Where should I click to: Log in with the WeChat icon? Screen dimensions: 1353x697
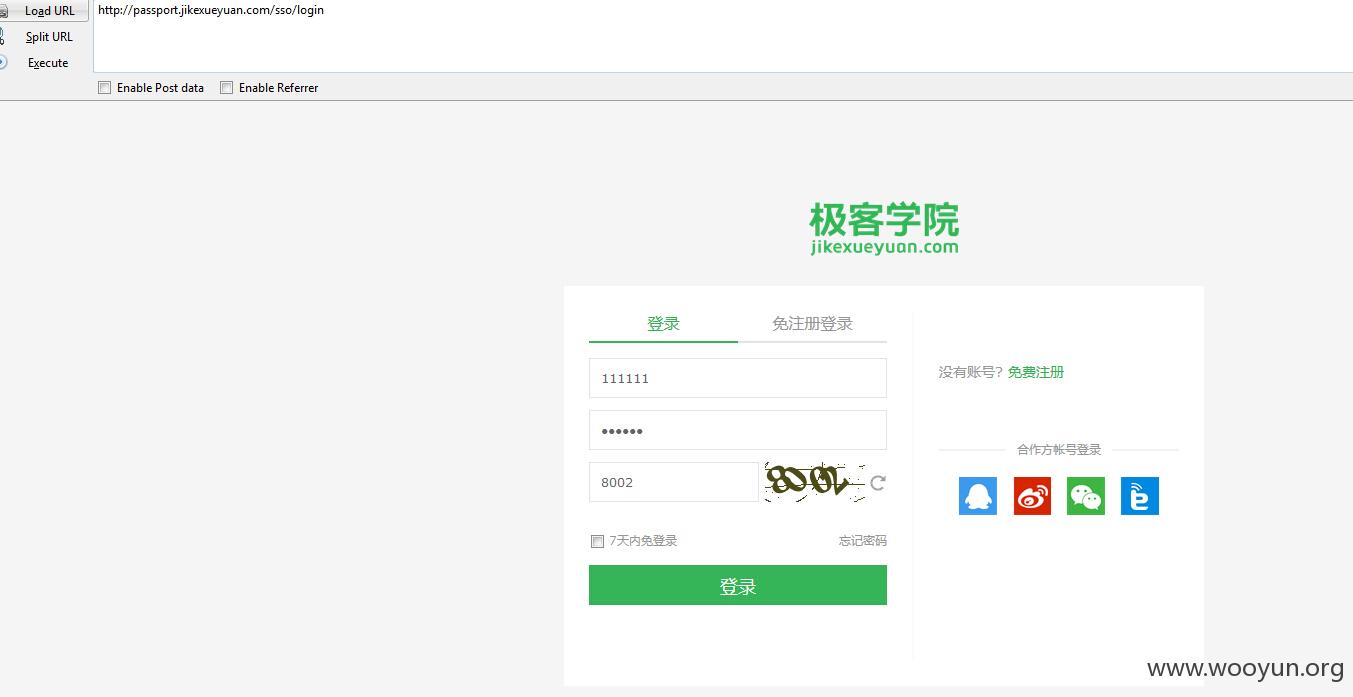click(x=1086, y=496)
